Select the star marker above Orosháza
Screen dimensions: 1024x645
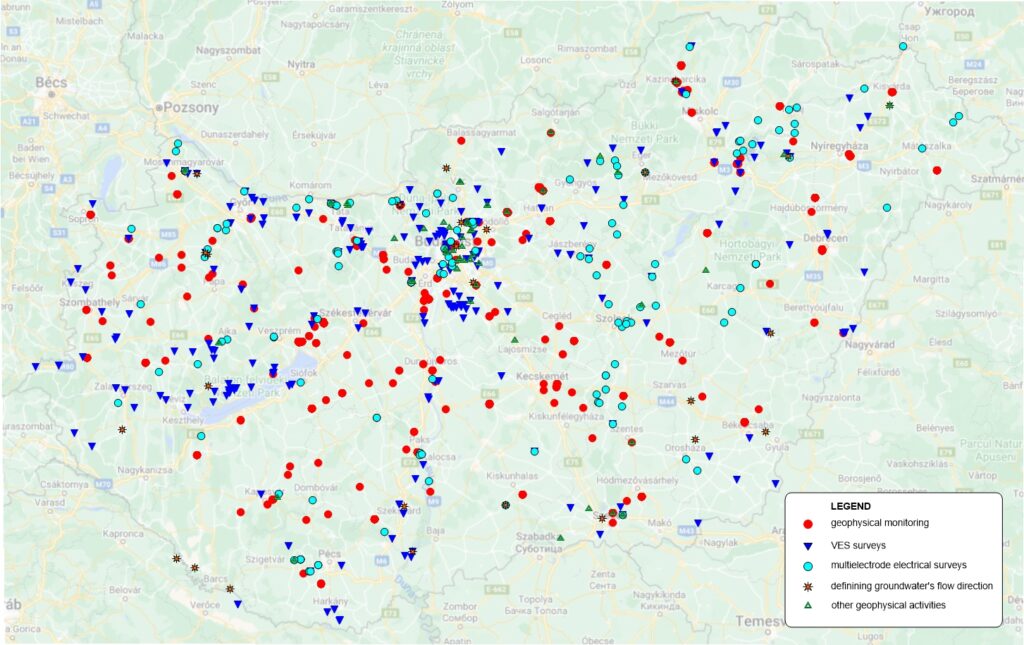point(695,440)
